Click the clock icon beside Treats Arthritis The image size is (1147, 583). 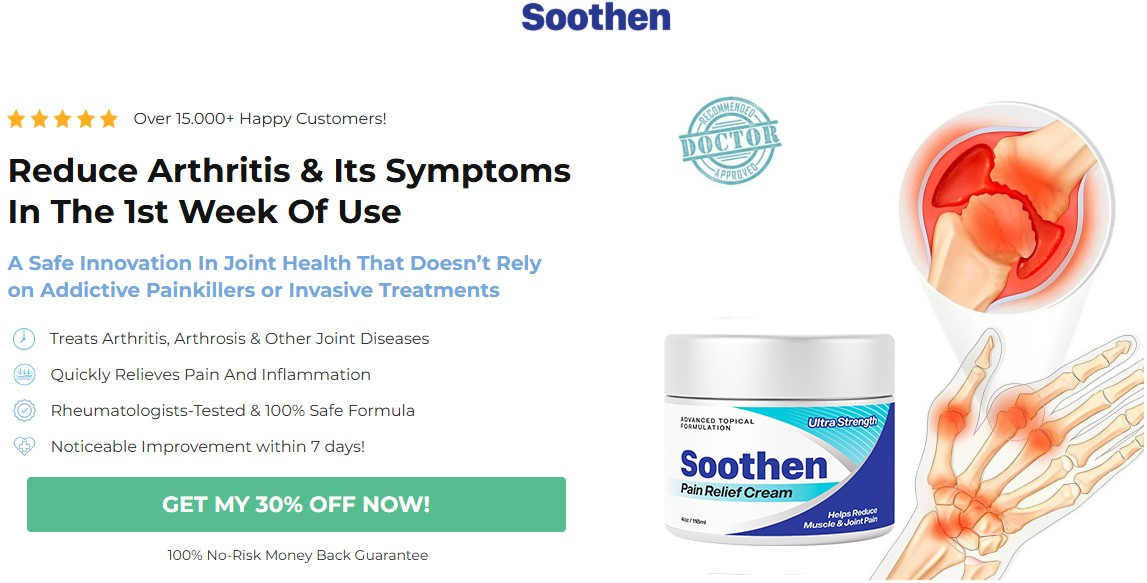point(24,339)
